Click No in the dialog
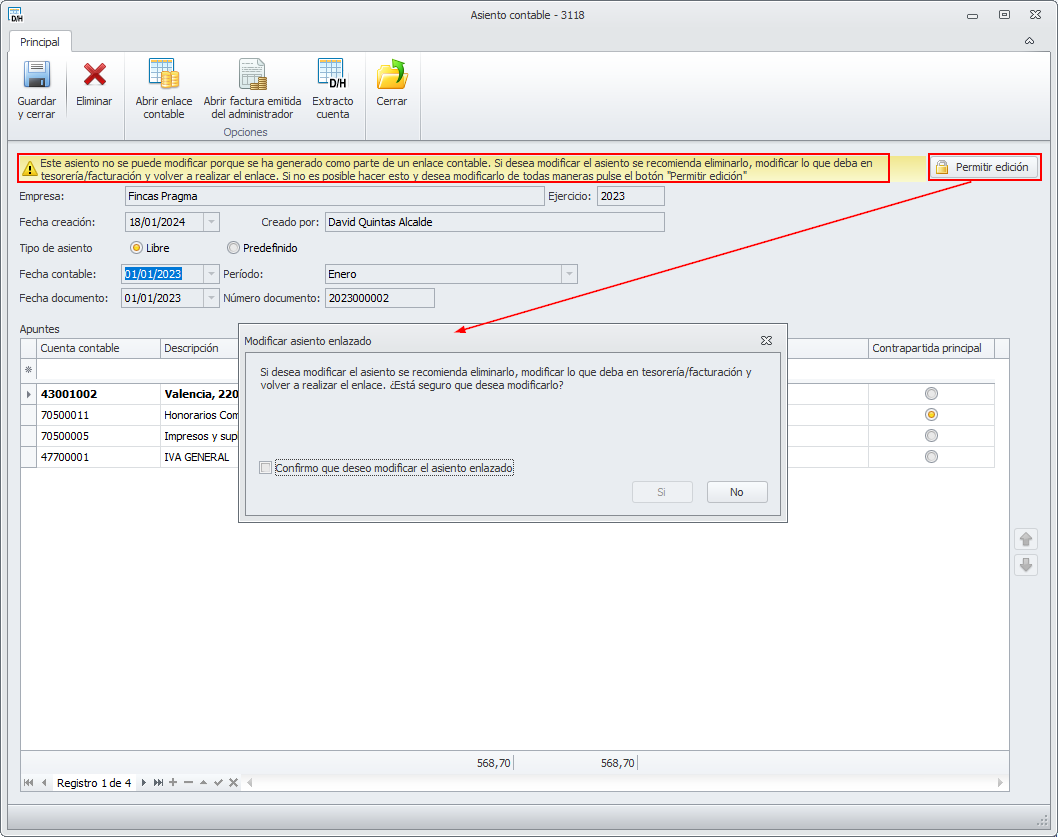The height and width of the screenshot is (837, 1058). [737, 492]
